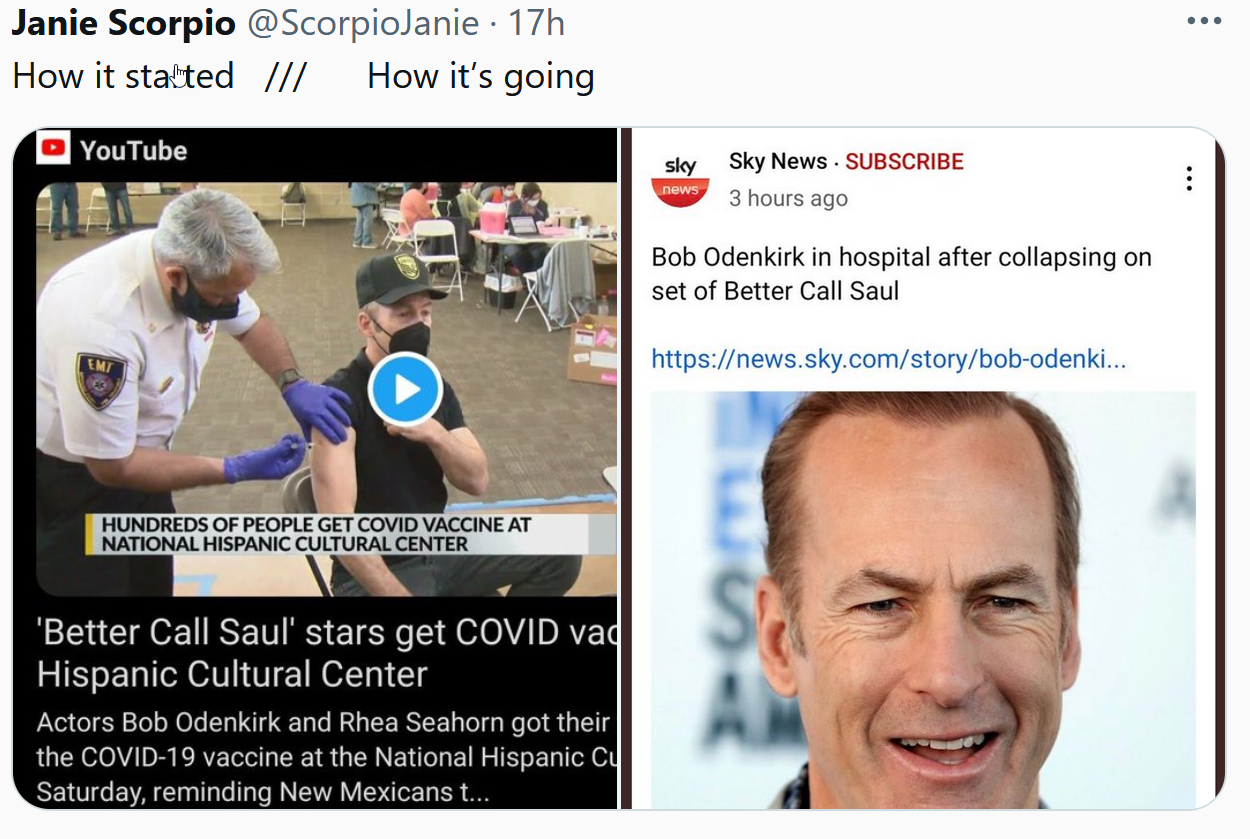Open the tweet's 17h timestamp

tap(536, 23)
